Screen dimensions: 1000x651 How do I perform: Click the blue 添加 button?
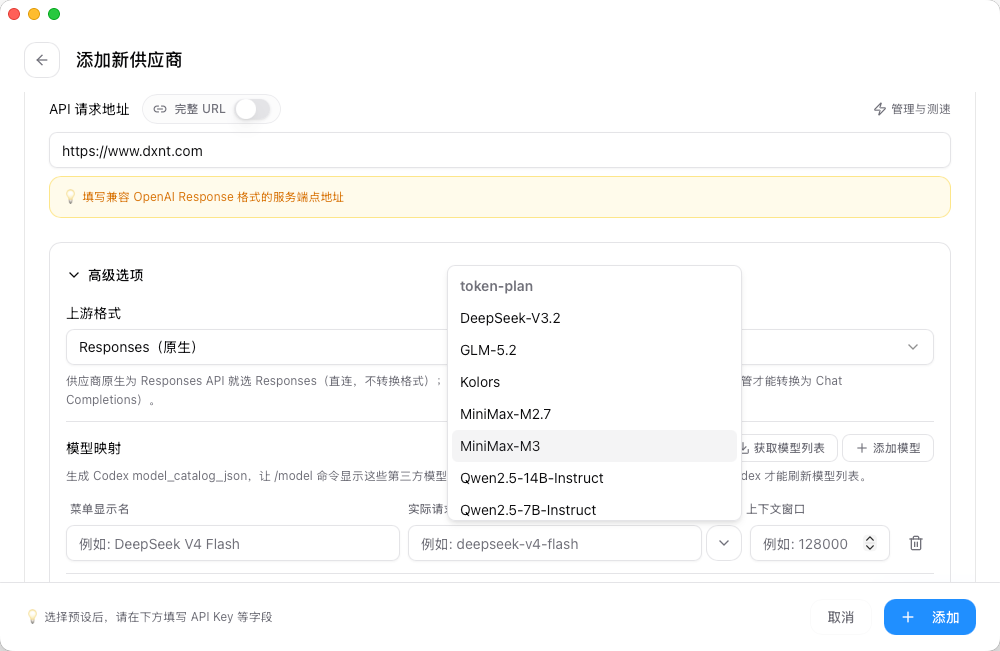(x=929, y=617)
